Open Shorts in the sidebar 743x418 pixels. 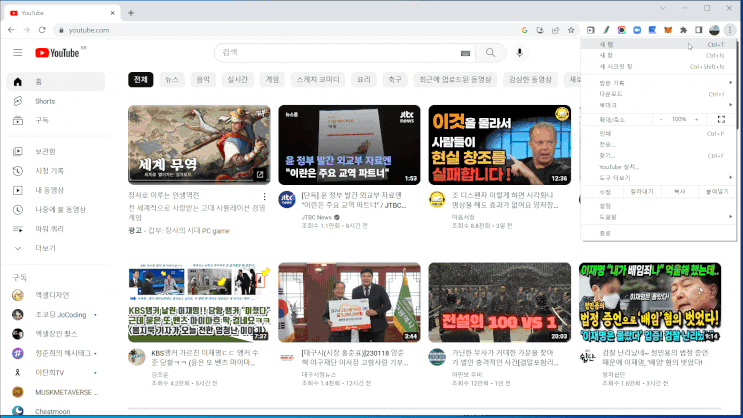pyautogui.click(x=55, y=101)
